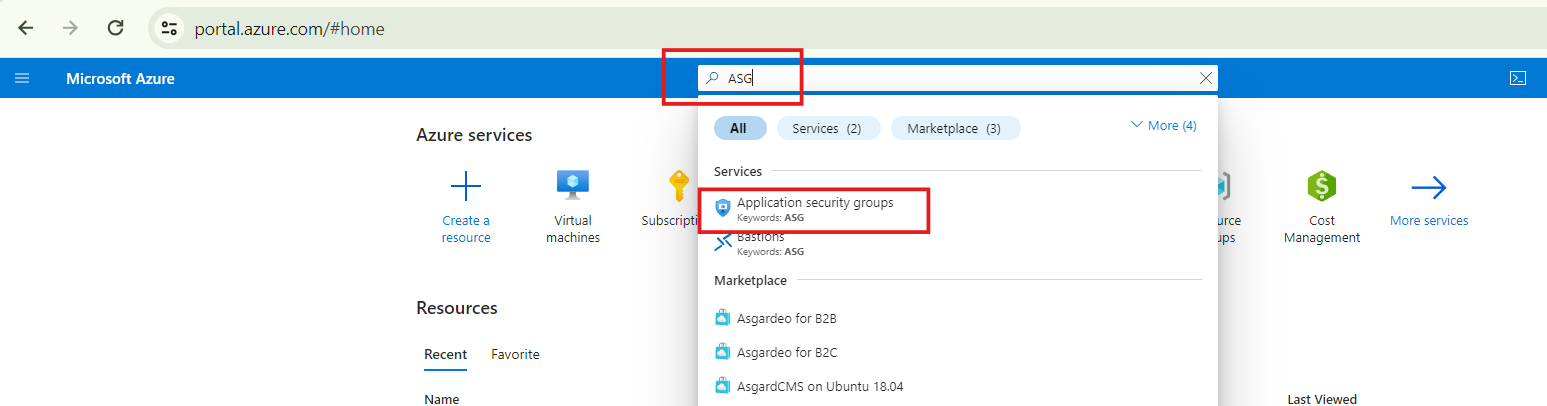Viewport: 1547px width, 406px height.
Task: Click the browser address bar URL
Action: pos(290,29)
